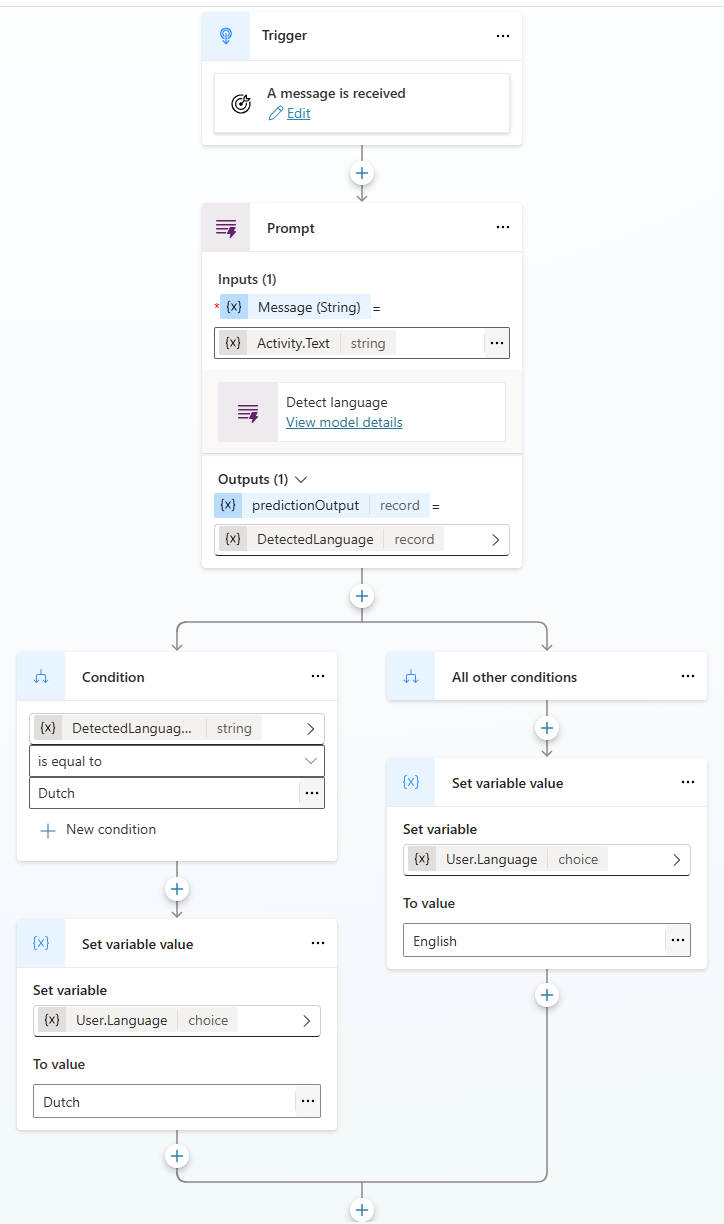724x1224 pixels.
Task: Click the {x} icon beside predictionOutput
Action: pyautogui.click(x=227, y=505)
